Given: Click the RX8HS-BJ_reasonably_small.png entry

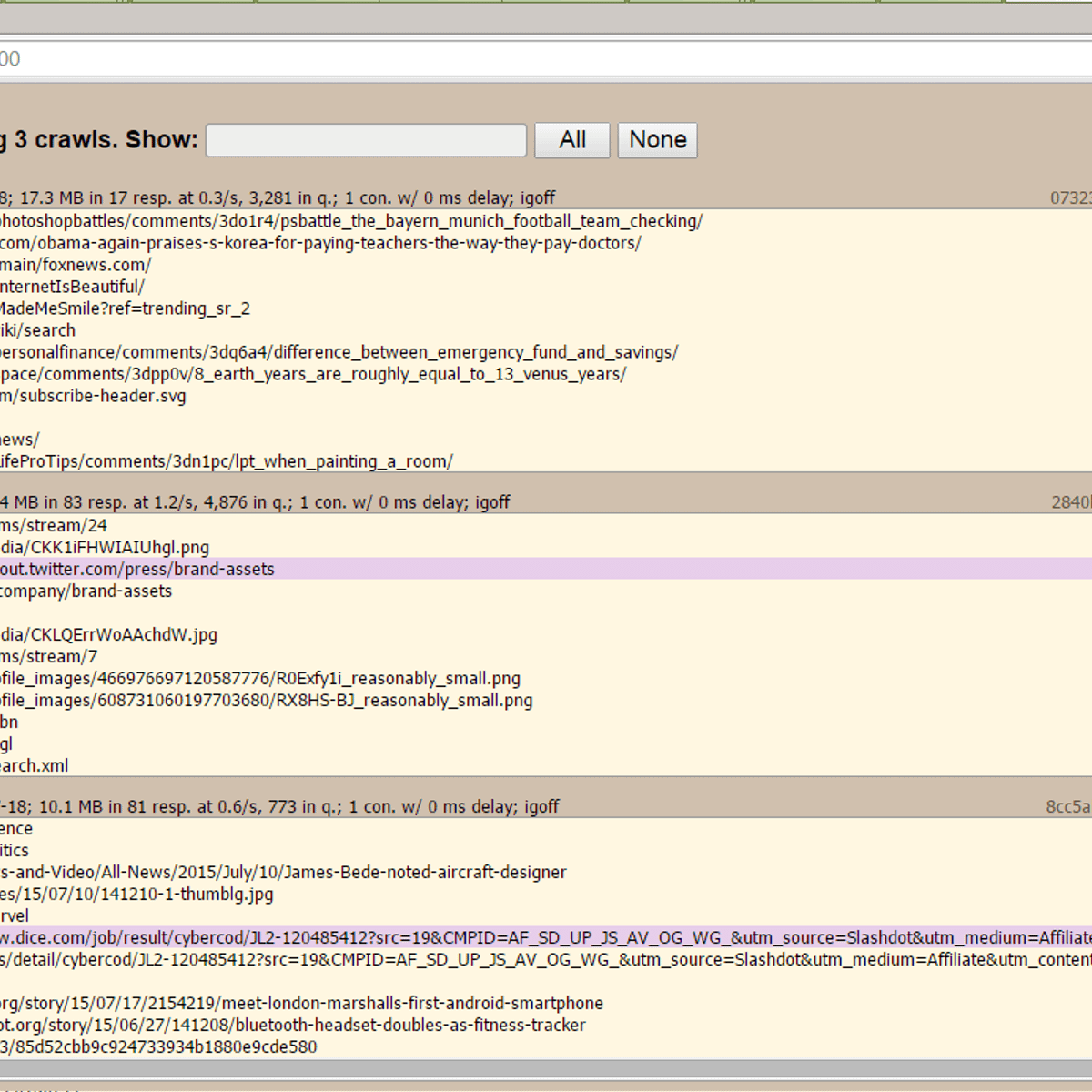Looking at the screenshot, I should (x=266, y=700).
